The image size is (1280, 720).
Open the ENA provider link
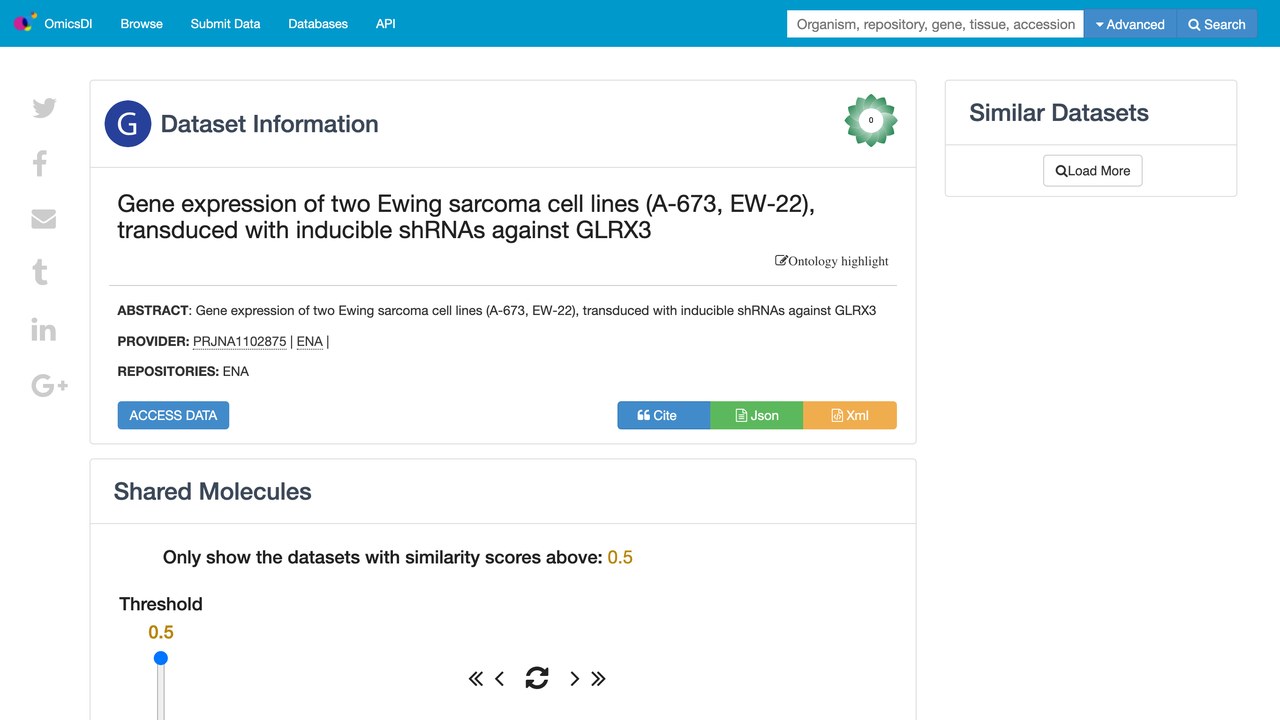310,341
